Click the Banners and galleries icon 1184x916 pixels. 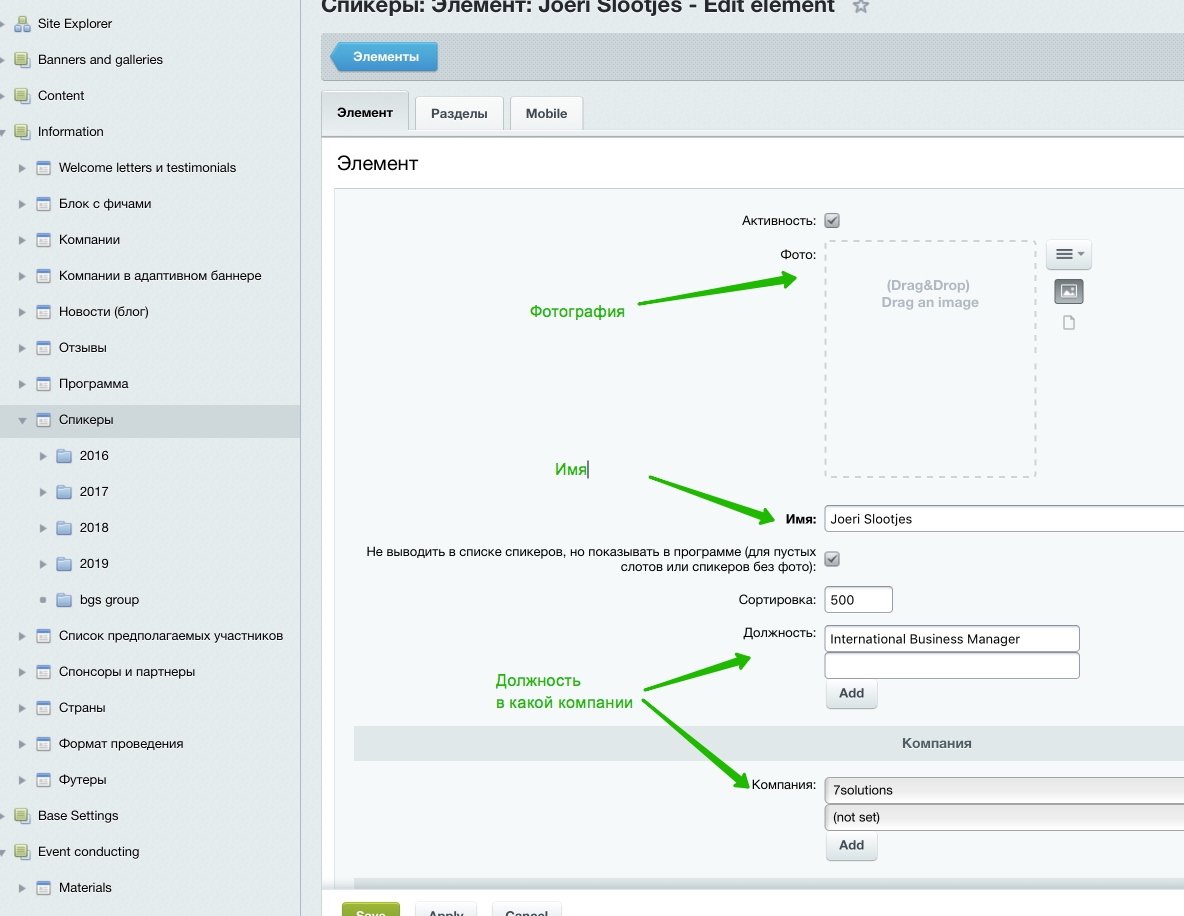pyautogui.click(x=22, y=60)
